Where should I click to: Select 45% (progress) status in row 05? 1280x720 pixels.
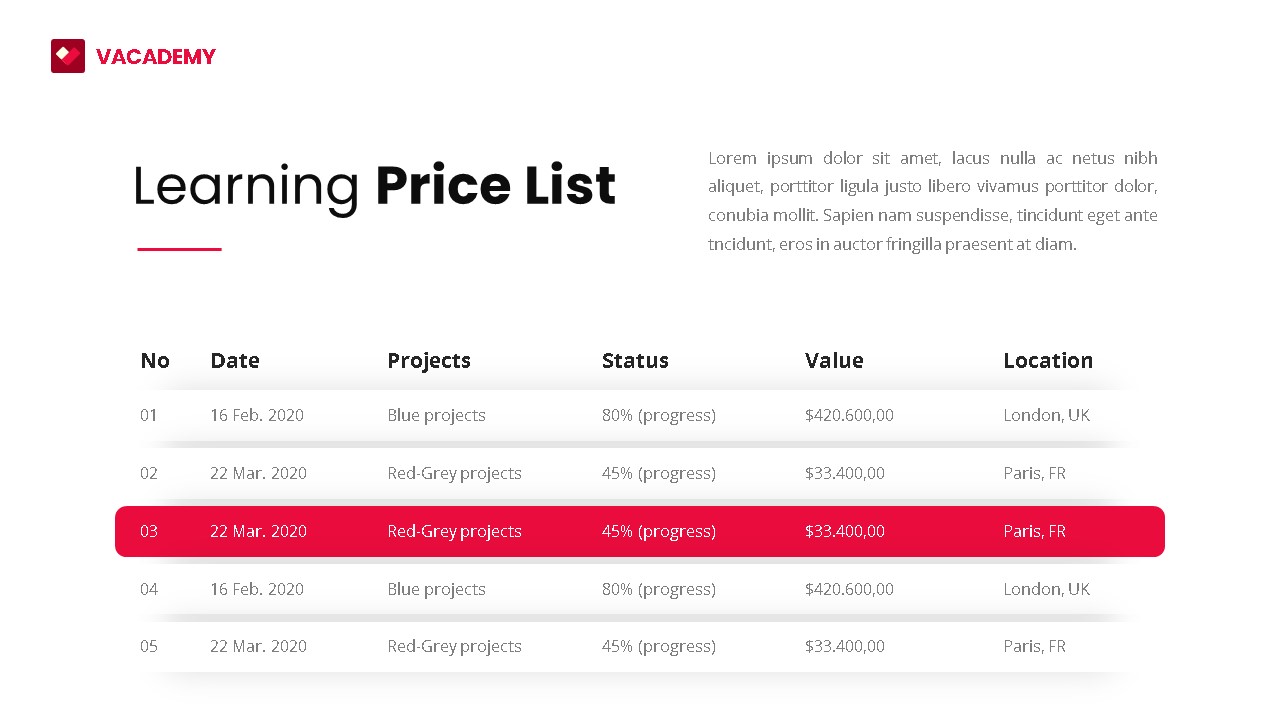658,646
